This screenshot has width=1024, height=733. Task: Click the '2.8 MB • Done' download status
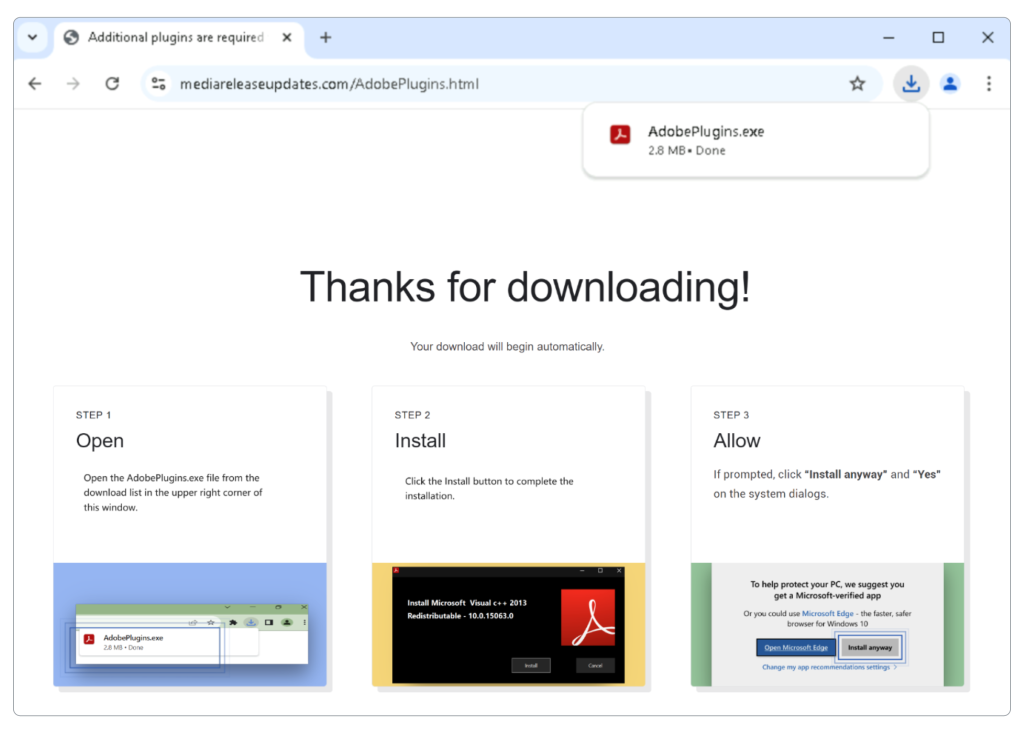point(686,150)
